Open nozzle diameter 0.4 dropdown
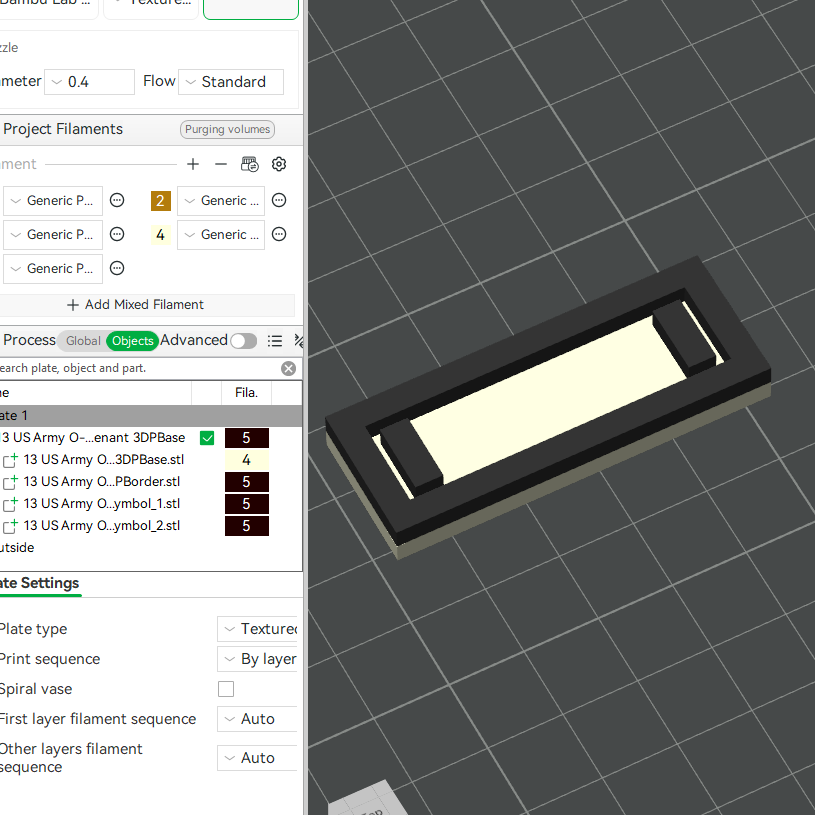815x815 pixels. 89,82
